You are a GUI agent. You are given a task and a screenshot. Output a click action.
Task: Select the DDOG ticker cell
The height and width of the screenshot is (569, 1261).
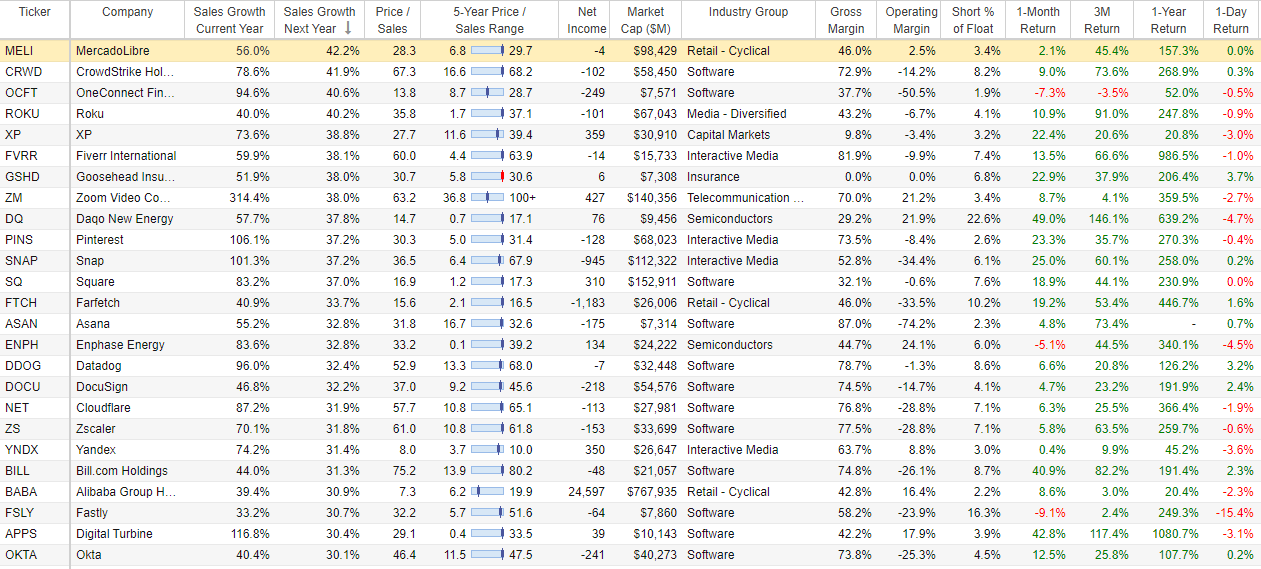coord(22,366)
